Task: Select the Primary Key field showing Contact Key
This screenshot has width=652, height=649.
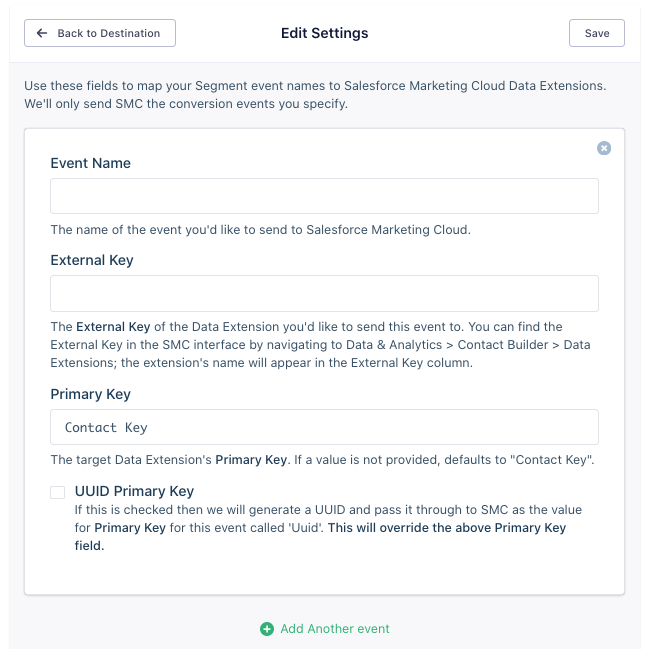Action: tap(324, 427)
